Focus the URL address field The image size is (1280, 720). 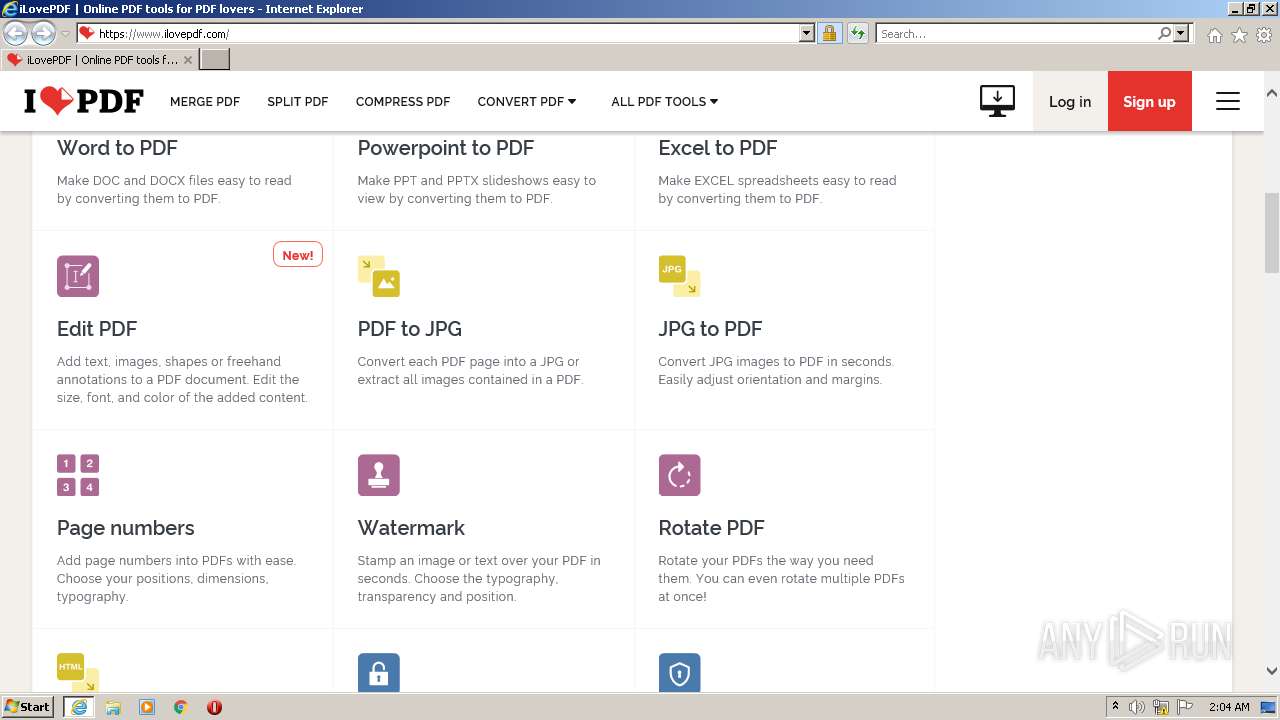point(447,33)
